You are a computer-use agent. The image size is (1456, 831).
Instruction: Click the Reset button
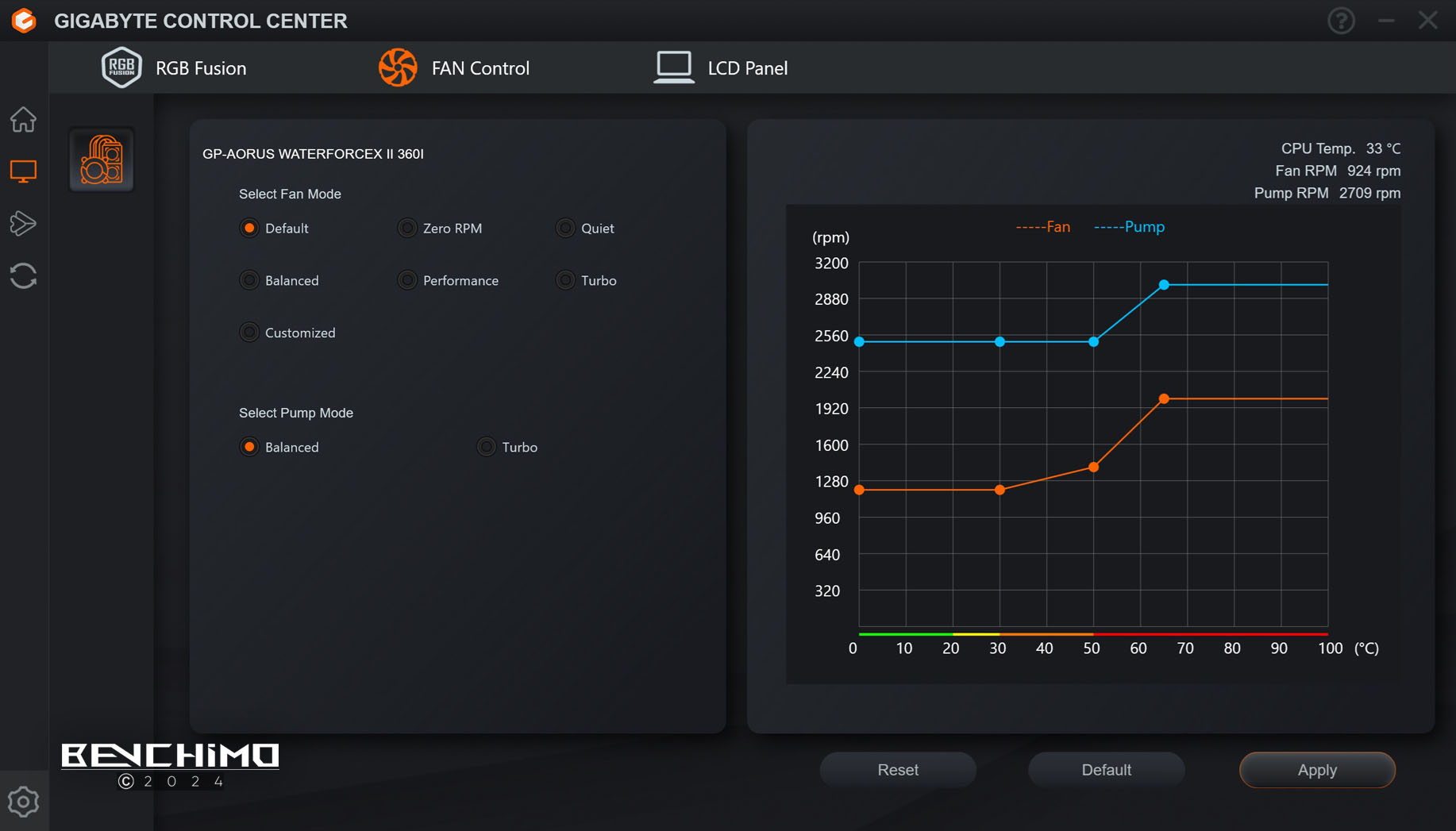897,770
